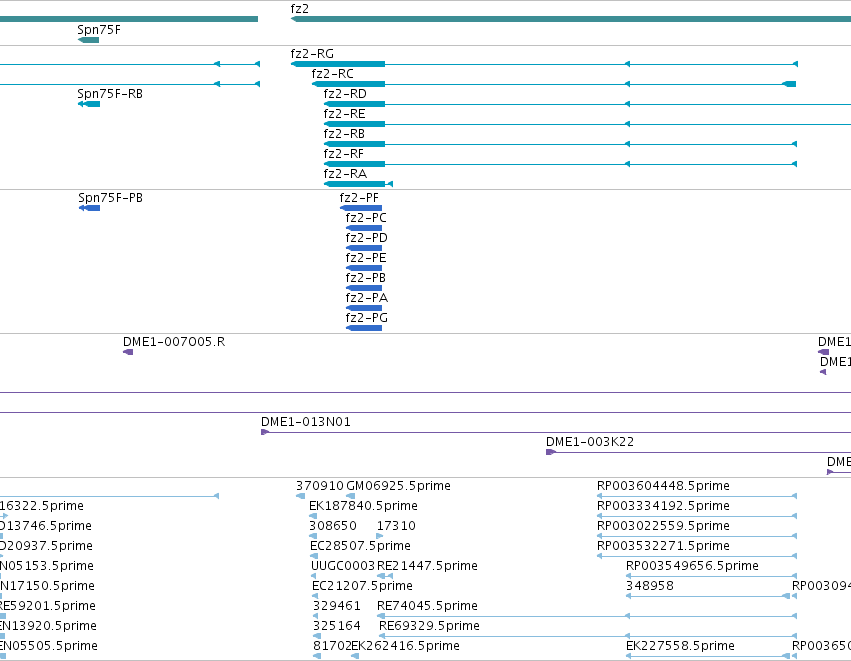
Task: Select the DME1-013N01 clone label
Action: coord(306,422)
